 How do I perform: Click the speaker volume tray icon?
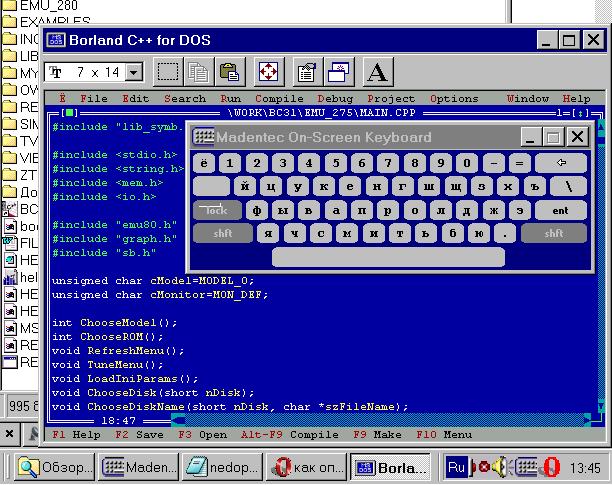pyautogui.click(x=499, y=467)
